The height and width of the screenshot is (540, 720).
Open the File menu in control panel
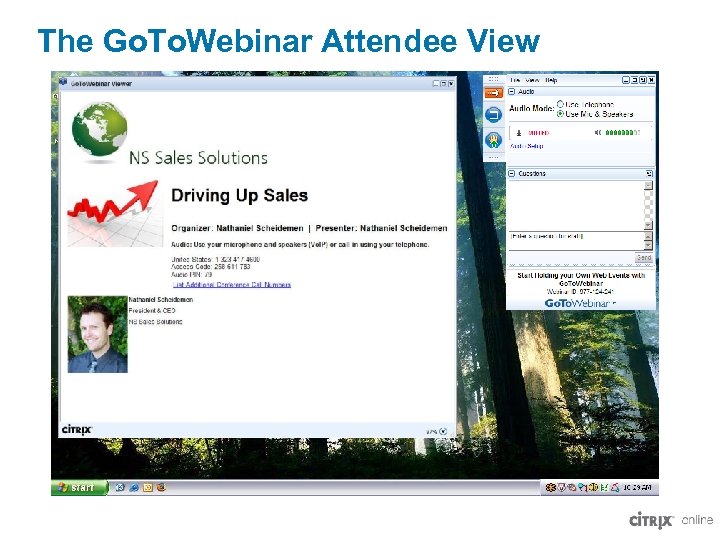pyautogui.click(x=515, y=80)
